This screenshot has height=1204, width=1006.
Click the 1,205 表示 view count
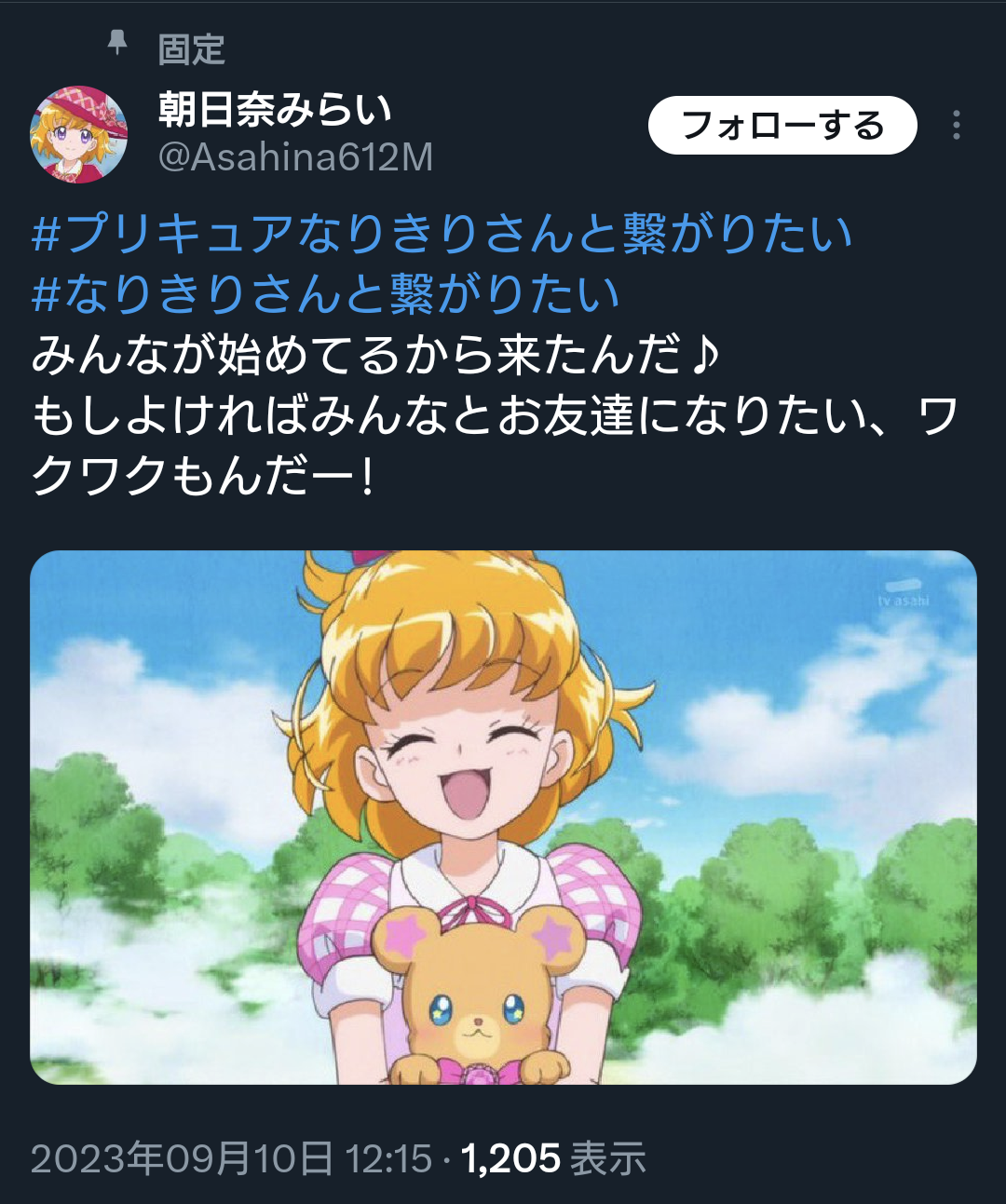pos(553,1159)
